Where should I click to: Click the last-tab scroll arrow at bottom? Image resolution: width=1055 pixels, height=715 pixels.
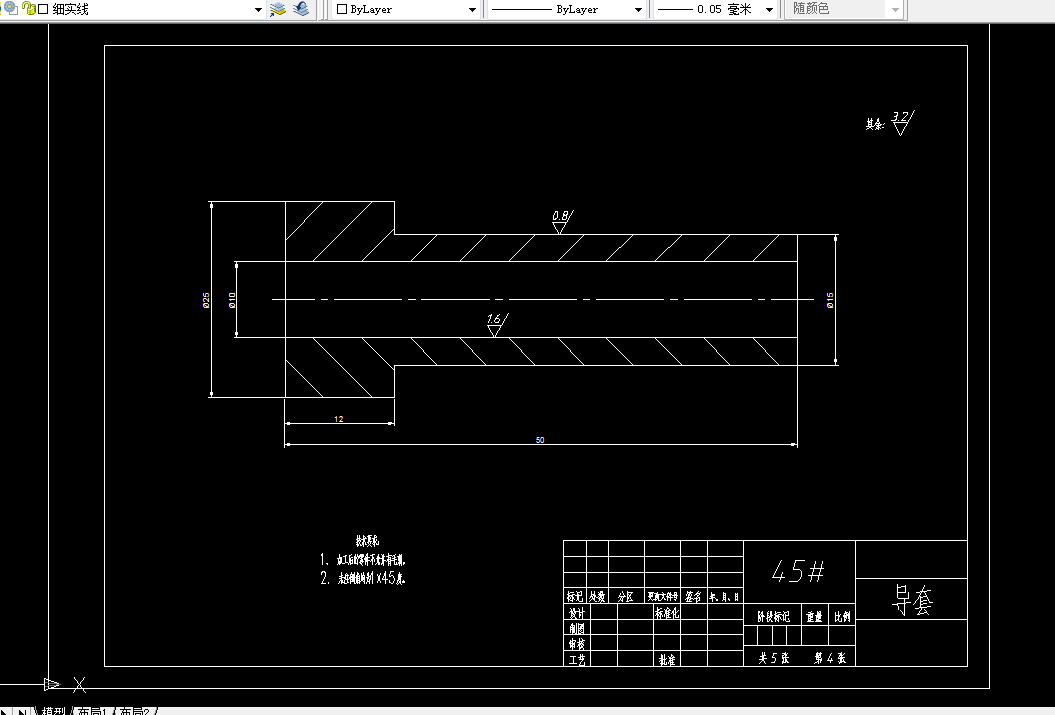tap(23, 711)
